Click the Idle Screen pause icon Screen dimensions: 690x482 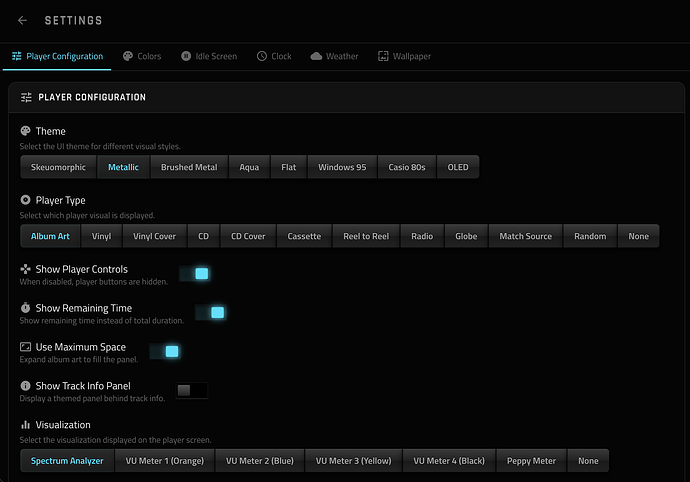pos(186,56)
